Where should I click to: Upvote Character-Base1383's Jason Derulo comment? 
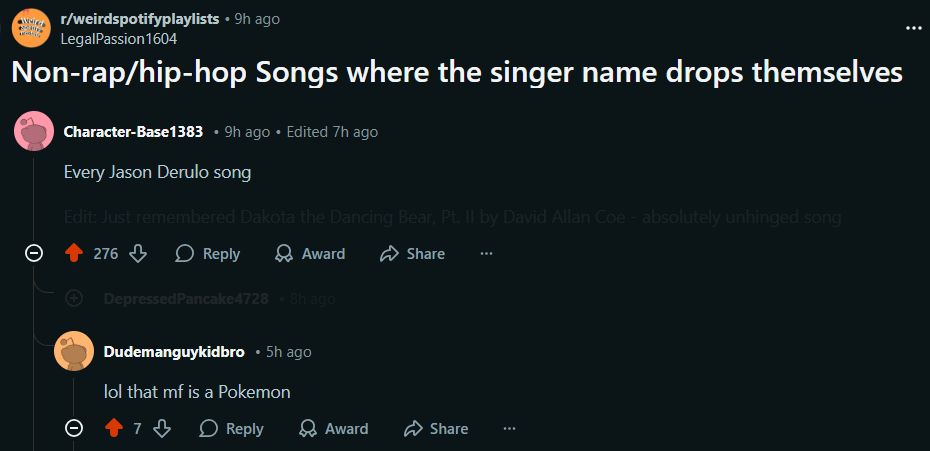[73, 254]
